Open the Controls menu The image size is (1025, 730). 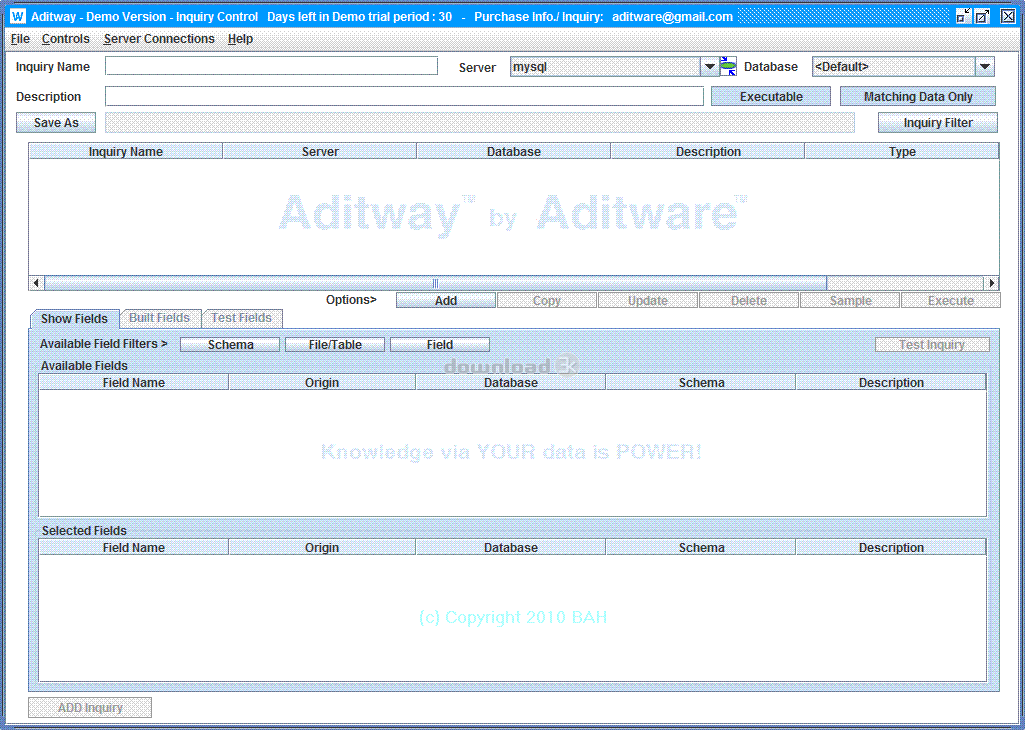[x=65, y=39]
